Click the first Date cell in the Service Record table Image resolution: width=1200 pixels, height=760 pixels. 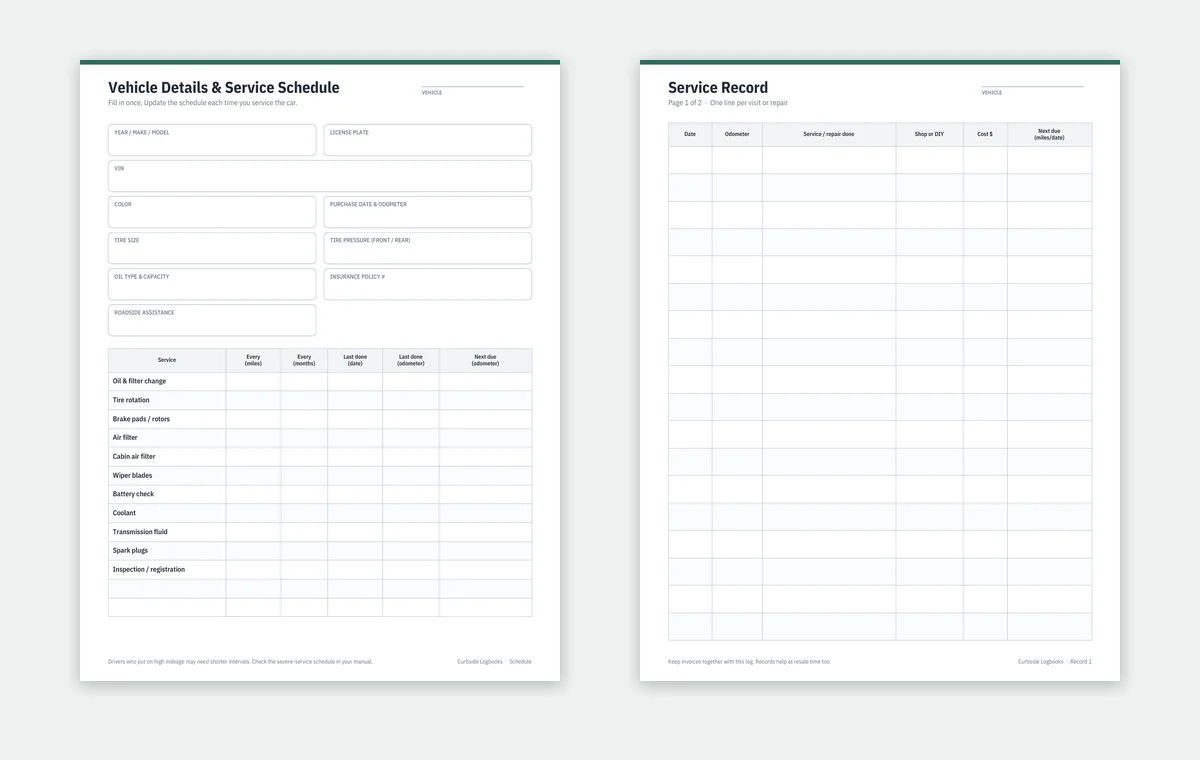pos(690,160)
